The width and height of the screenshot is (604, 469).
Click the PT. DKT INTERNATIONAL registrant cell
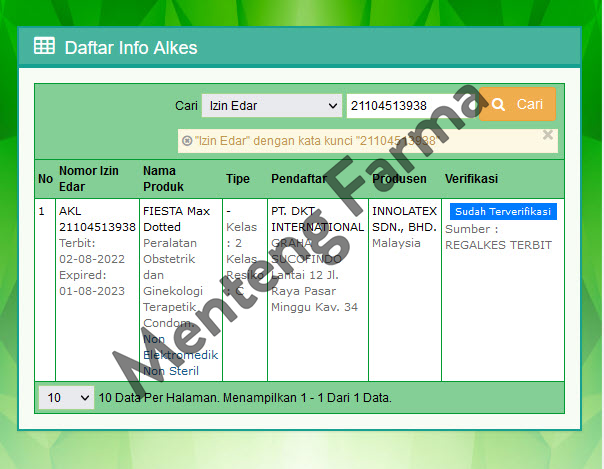point(317,219)
